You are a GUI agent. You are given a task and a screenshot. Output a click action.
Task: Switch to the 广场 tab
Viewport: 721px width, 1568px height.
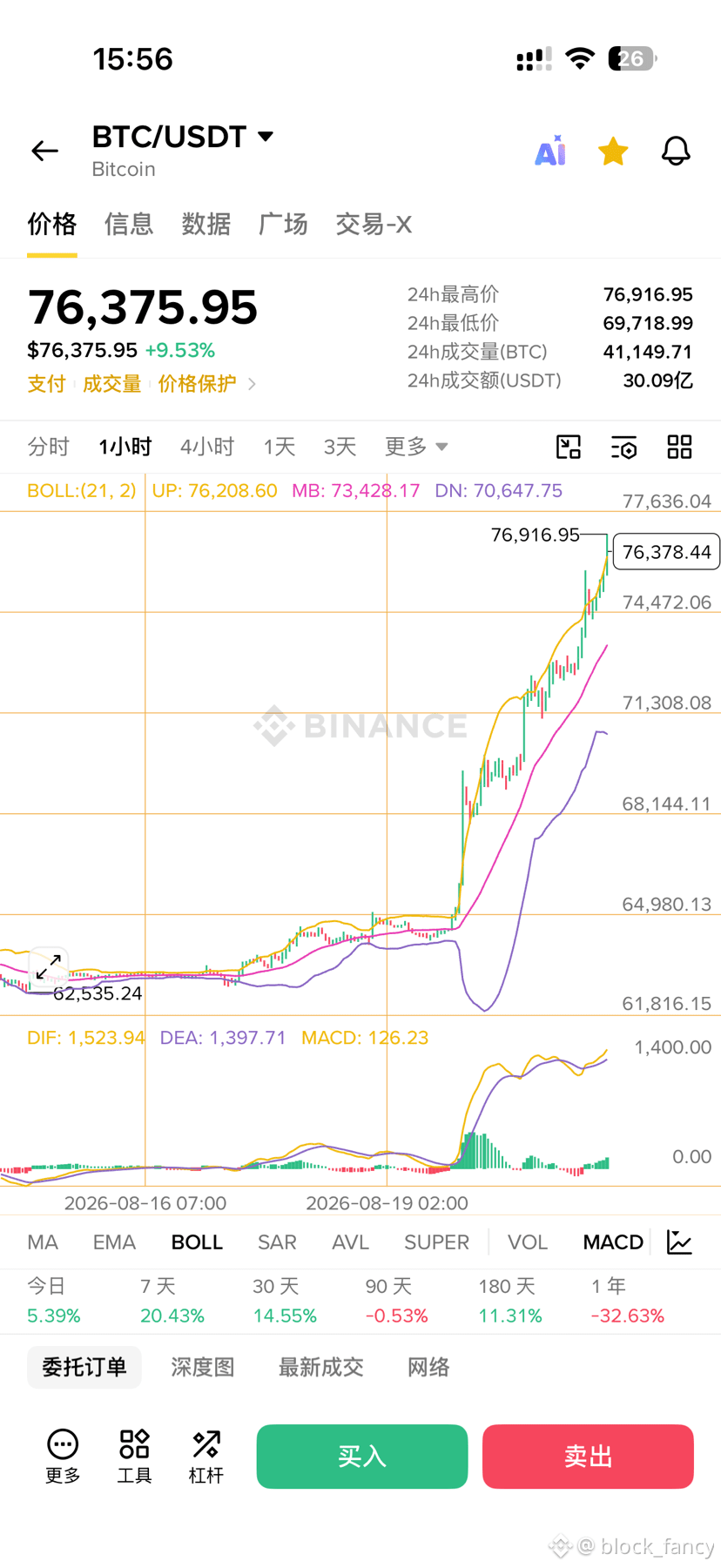283,225
